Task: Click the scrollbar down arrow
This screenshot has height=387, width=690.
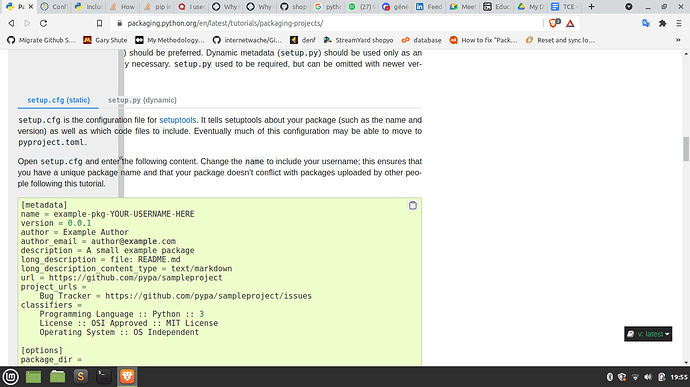Action: point(686,362)
